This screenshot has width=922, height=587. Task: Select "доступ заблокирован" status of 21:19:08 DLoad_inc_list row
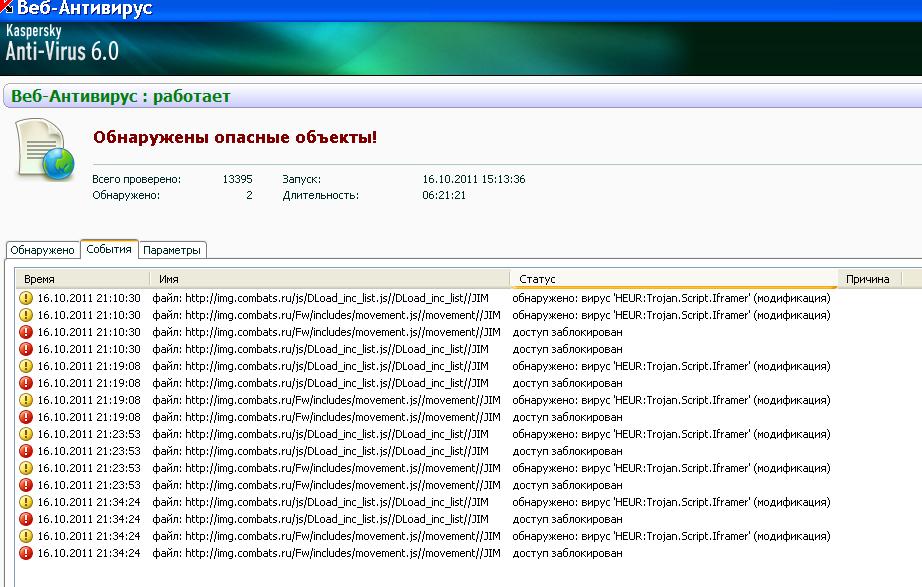pyautogui.click(x=567, y=383)
